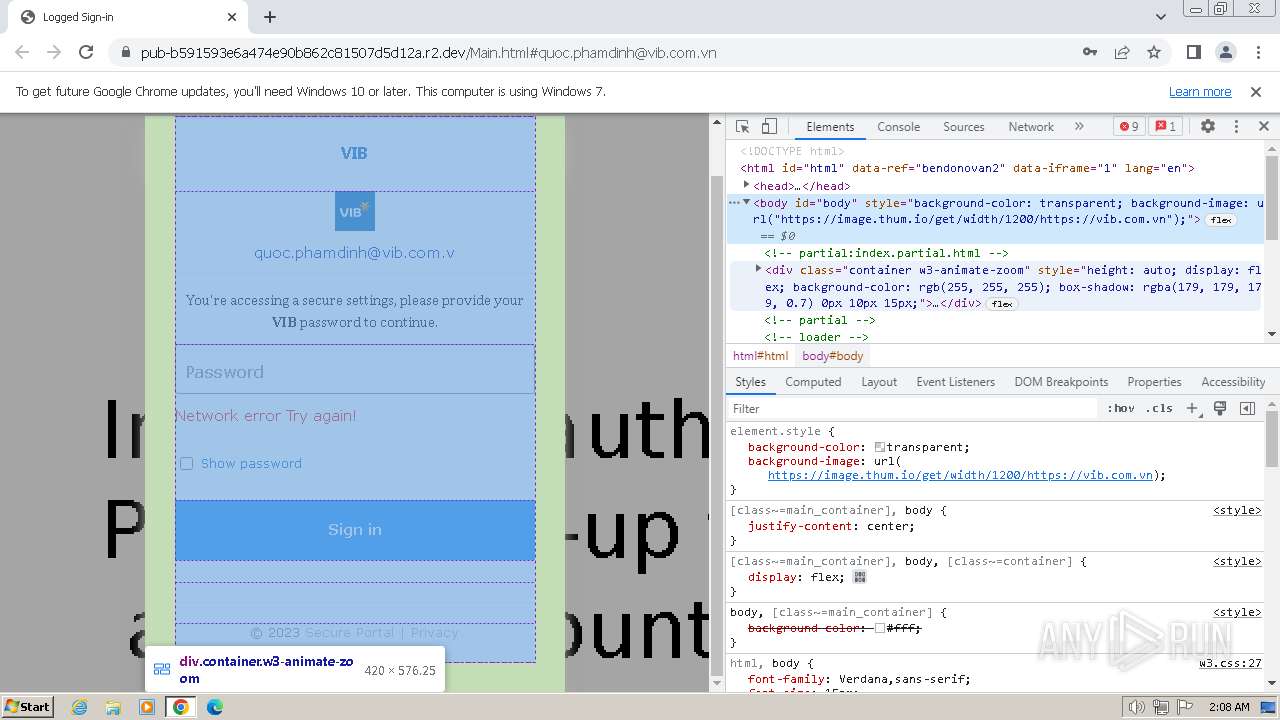Toggle the rendering emulations paintbrush icon
This screenshot has height=720, width=1280.
click(1220, 408)
